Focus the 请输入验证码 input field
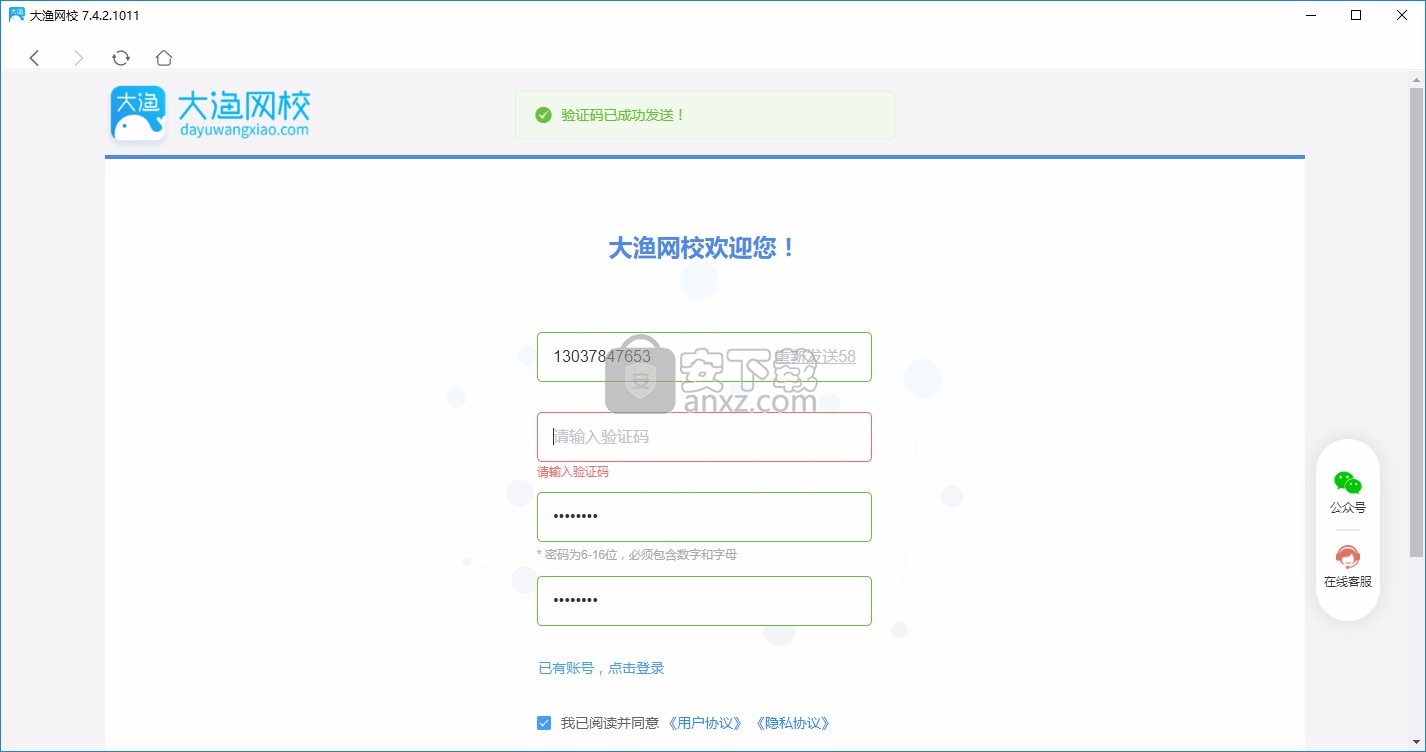 coord(704,437)
